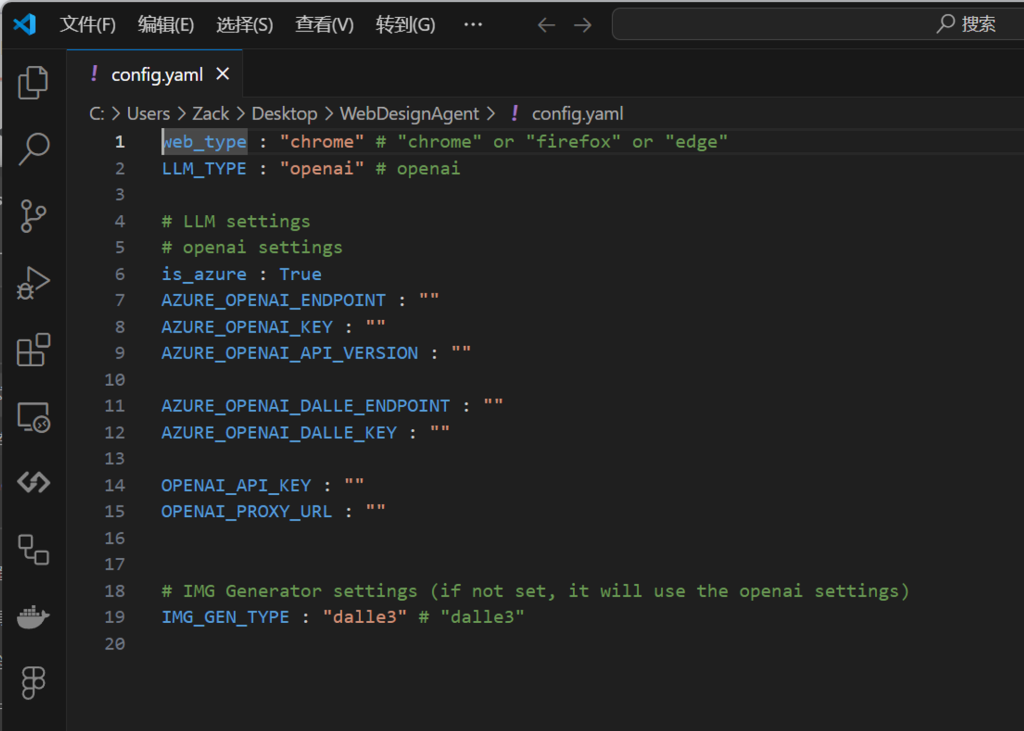Open the Figma extension icon

[33, 683]
